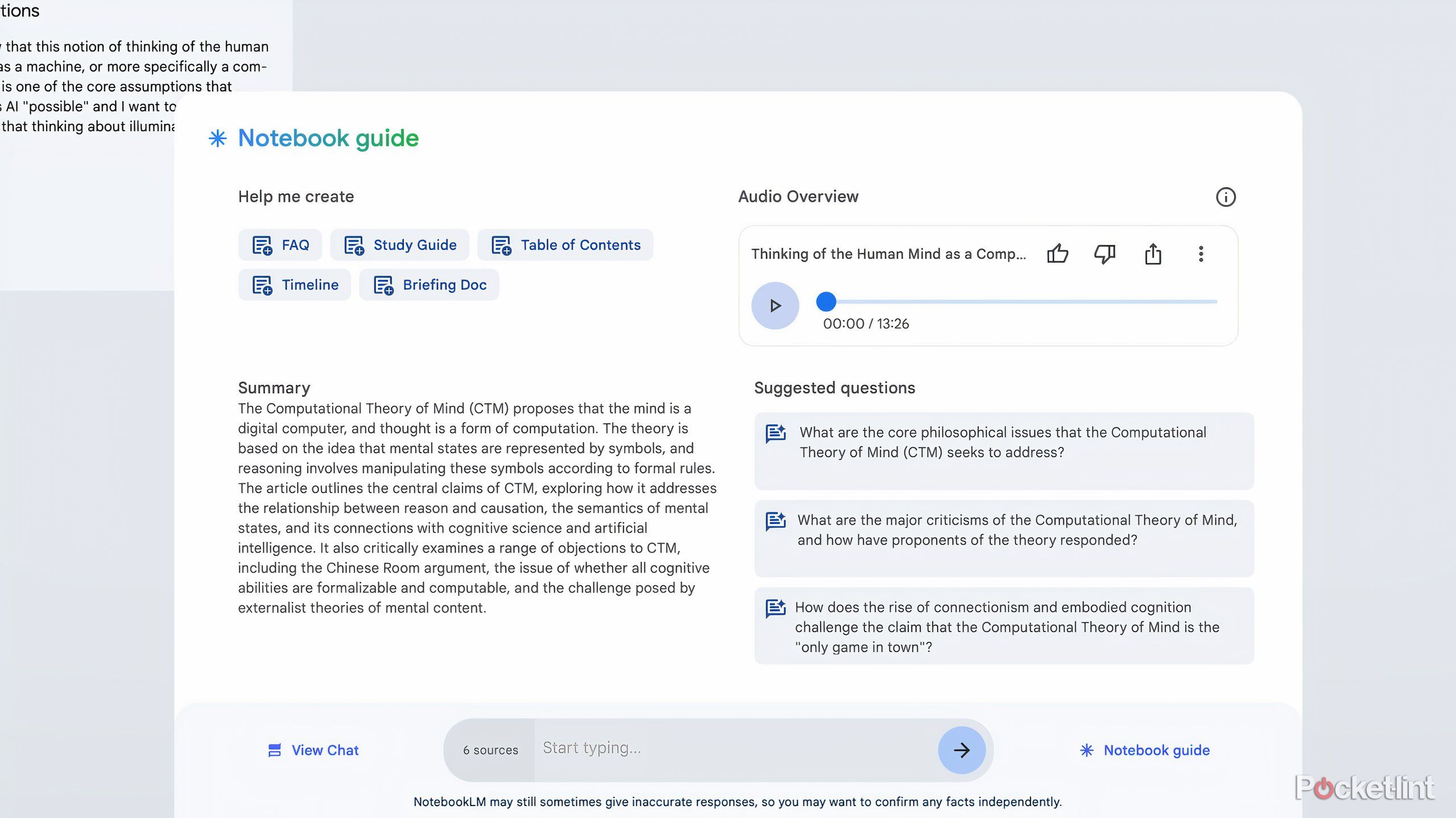Expand the truncated audio title
Image resolution: width=1456 pixels, height=818 pixels.
(888, 254)
